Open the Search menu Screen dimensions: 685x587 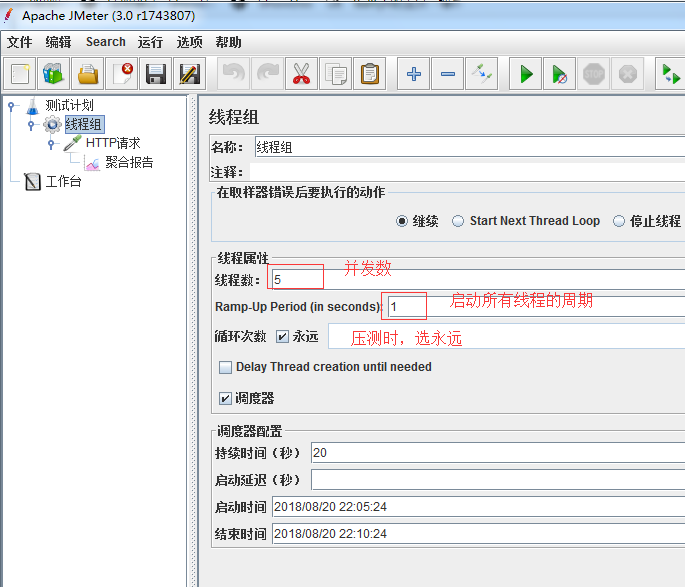pos(106,42)
